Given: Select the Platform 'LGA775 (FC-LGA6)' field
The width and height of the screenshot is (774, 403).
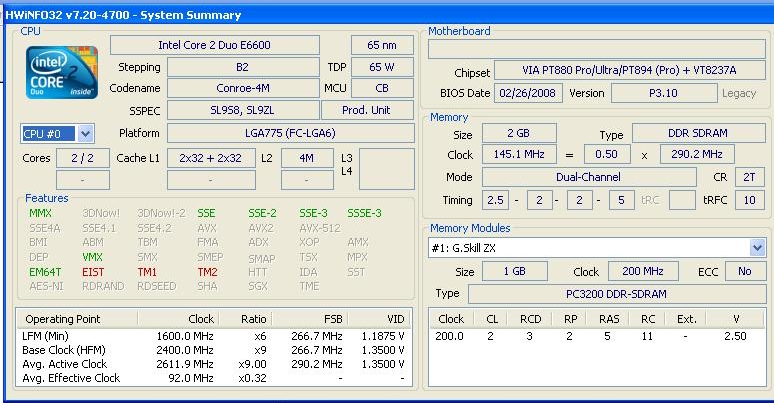Looking at the screenshot, I should pyautogui.click(x=290, y=133).
